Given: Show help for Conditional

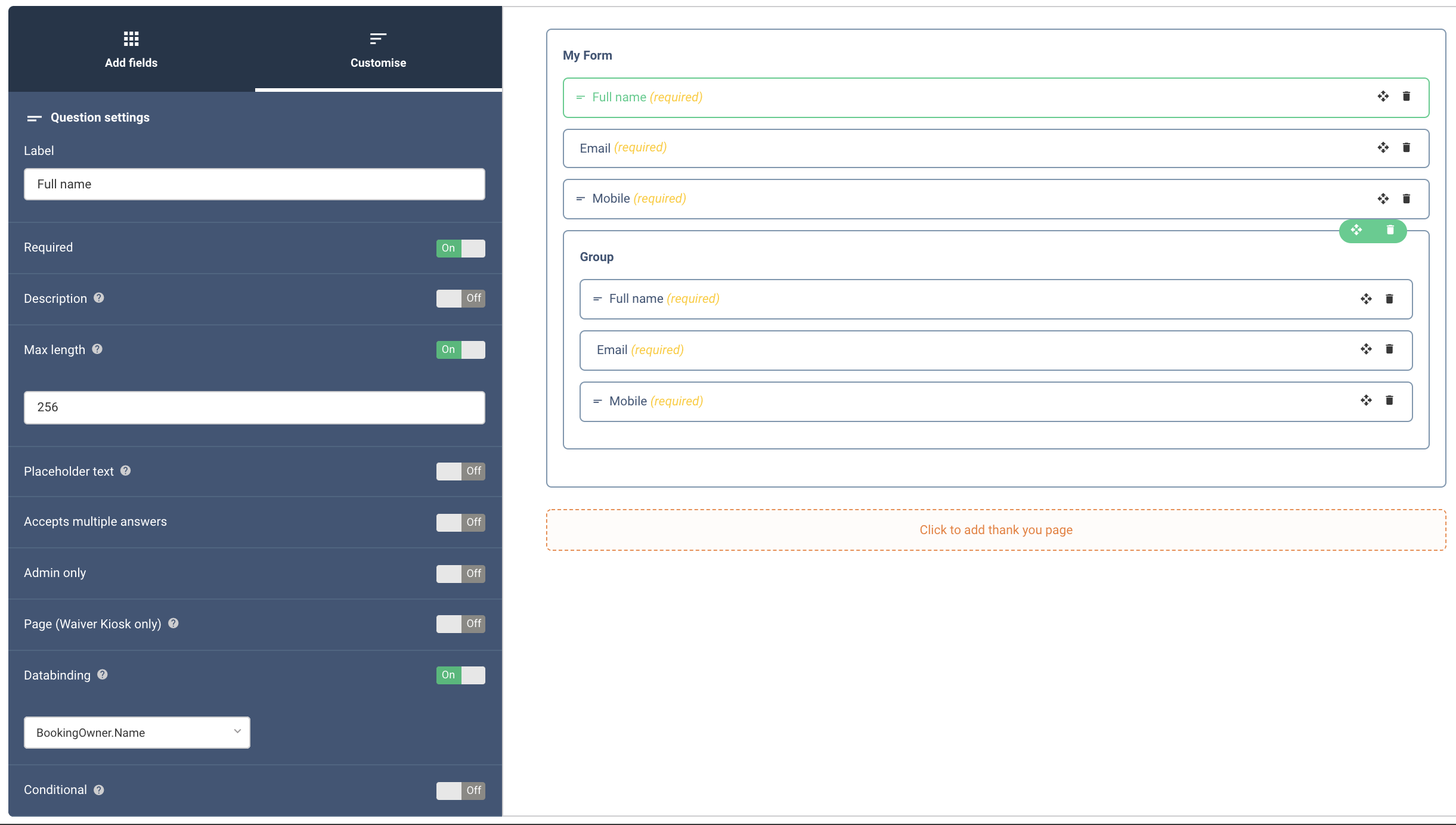Looking at the screenshot, I should [x=99, y=790].
